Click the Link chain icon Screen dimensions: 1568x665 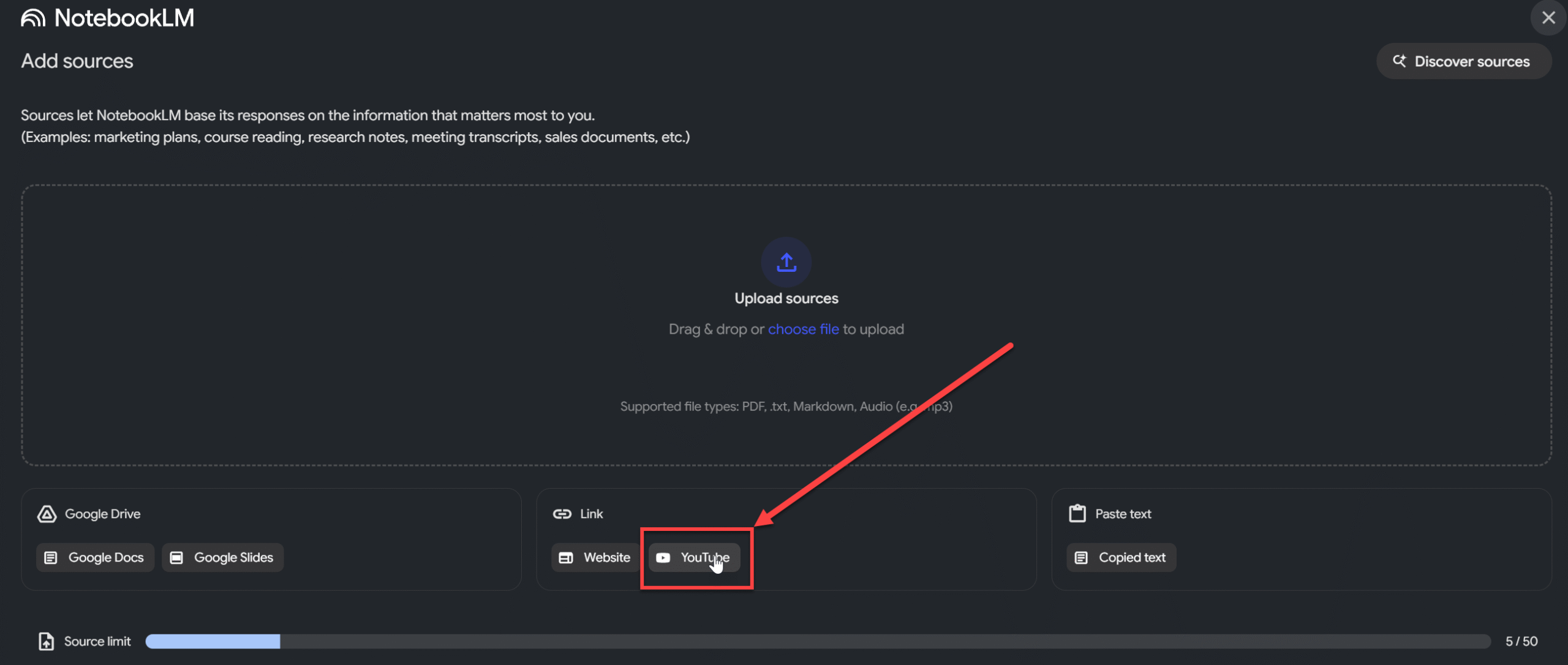pyautogui.click(x=562, y=514)
